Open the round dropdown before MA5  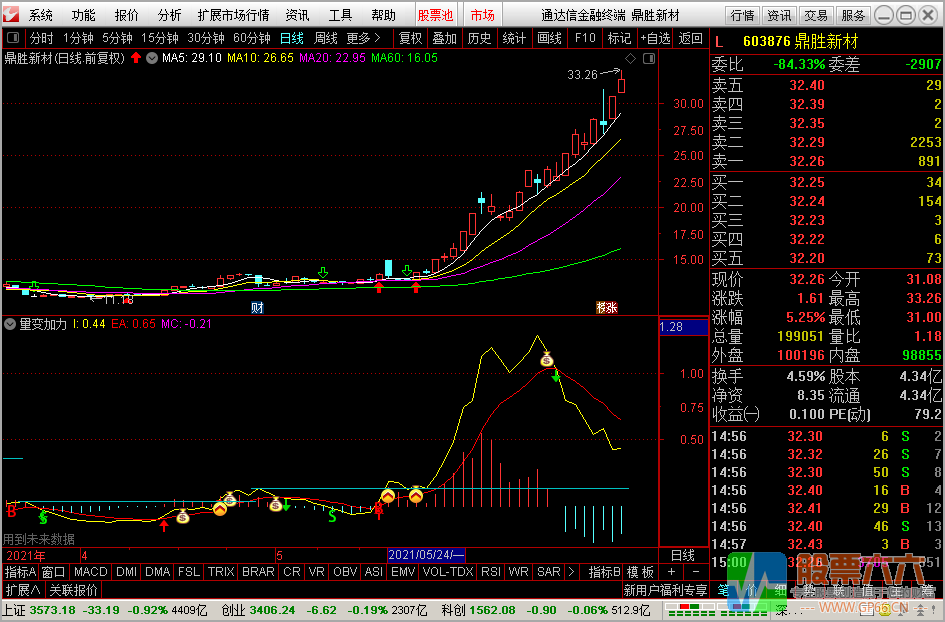click(x=152, y=58)
